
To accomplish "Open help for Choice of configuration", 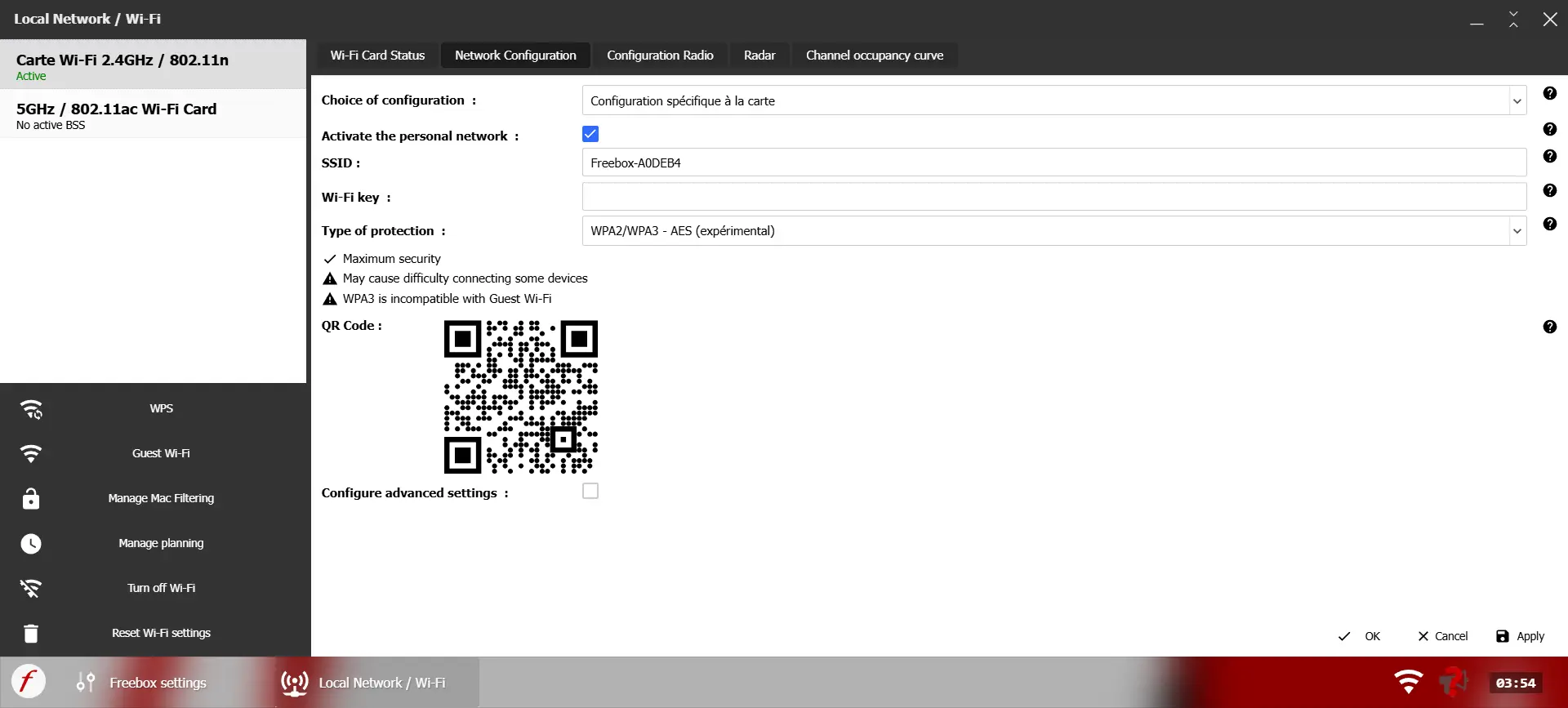I will coord(1549,93).
